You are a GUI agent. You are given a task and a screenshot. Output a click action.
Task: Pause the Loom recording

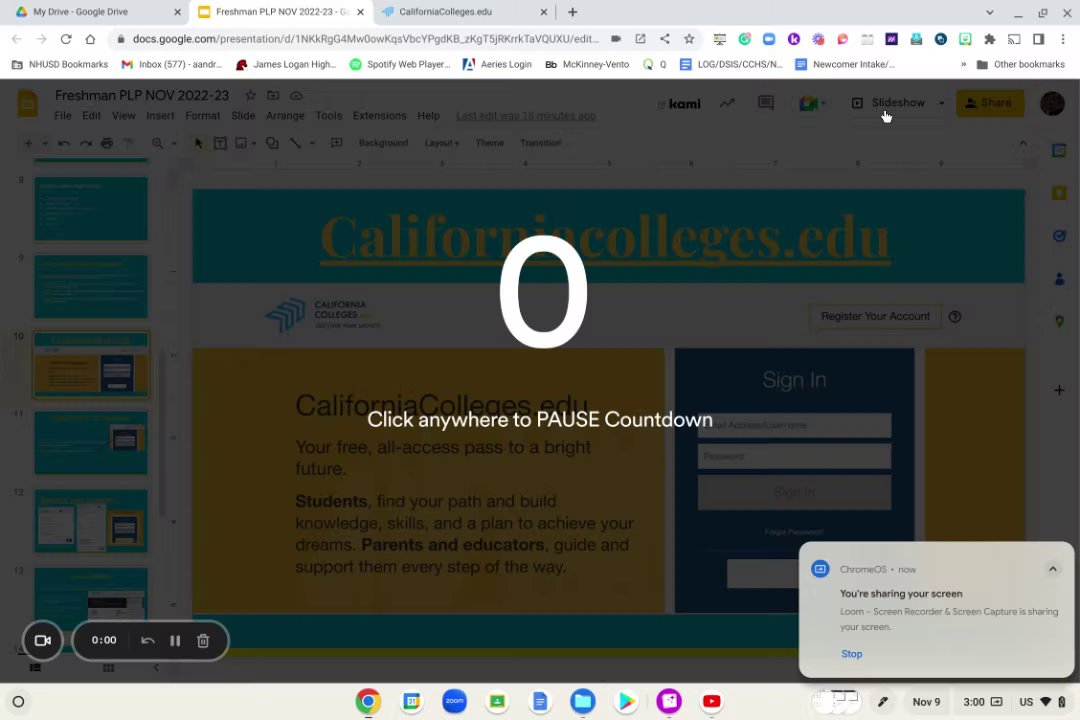175,641
